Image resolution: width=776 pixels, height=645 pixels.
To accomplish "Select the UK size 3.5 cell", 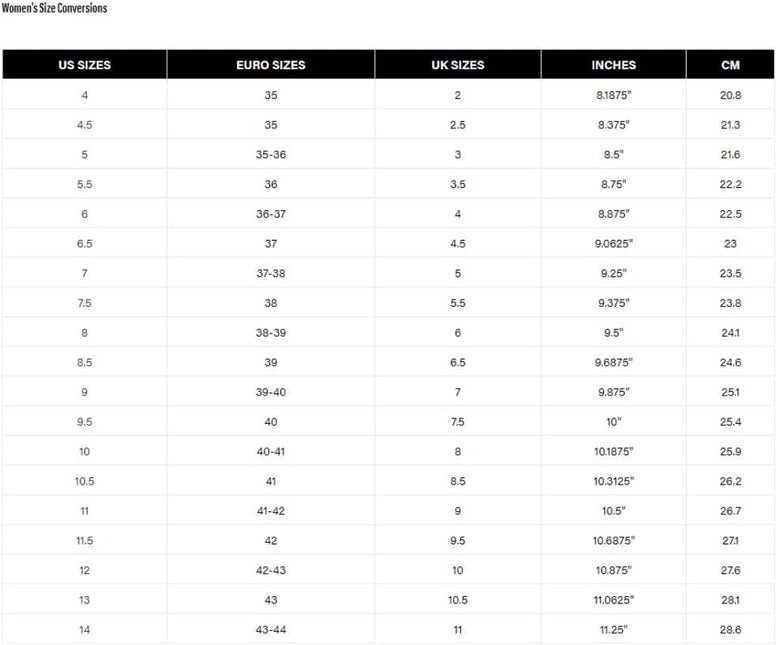I will (458, 184).
